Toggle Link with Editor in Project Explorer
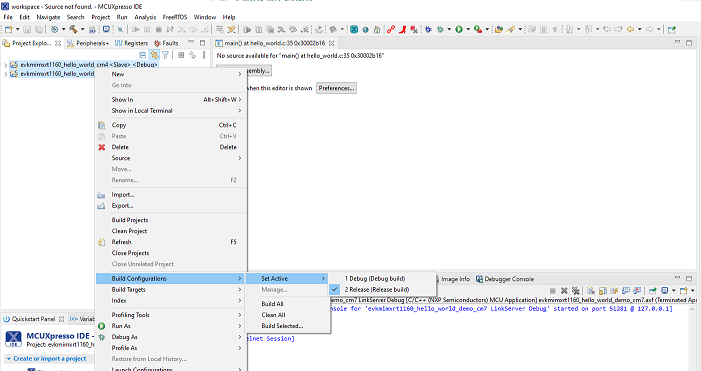Image resolution: width=701 pixels, height=371 pixels. pyautogui.click(x=154, y=55)
